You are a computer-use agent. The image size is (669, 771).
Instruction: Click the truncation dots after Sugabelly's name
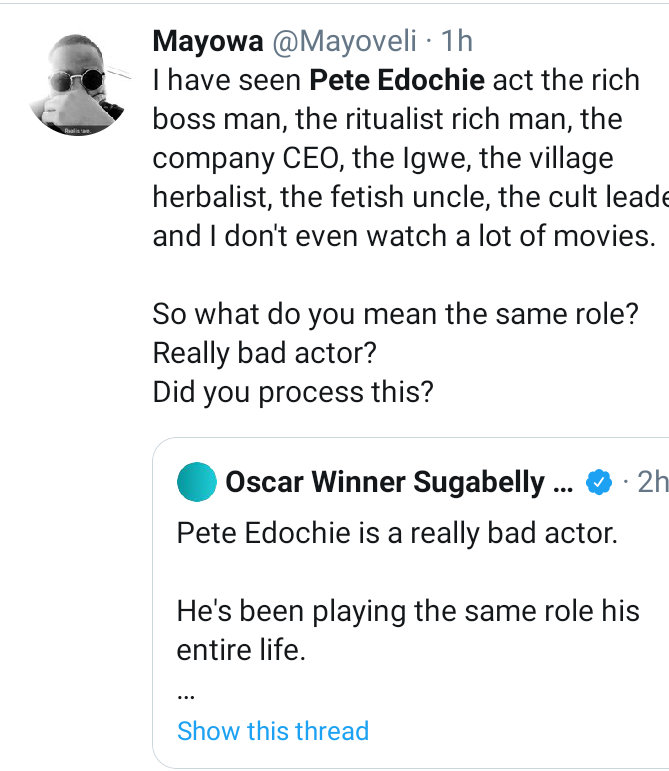click(x=562, y=483)
